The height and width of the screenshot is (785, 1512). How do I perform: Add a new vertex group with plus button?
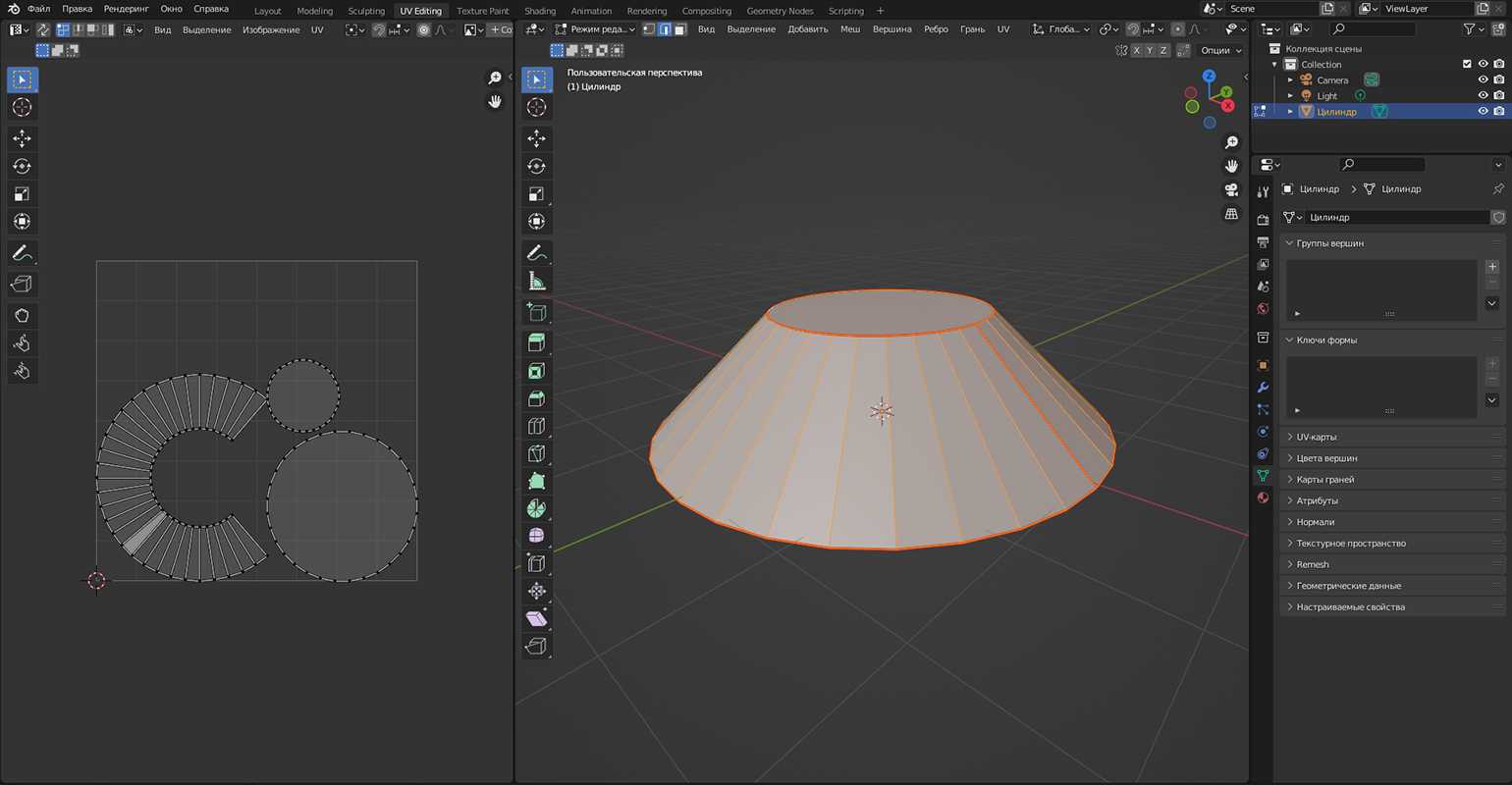(1492, 267)
